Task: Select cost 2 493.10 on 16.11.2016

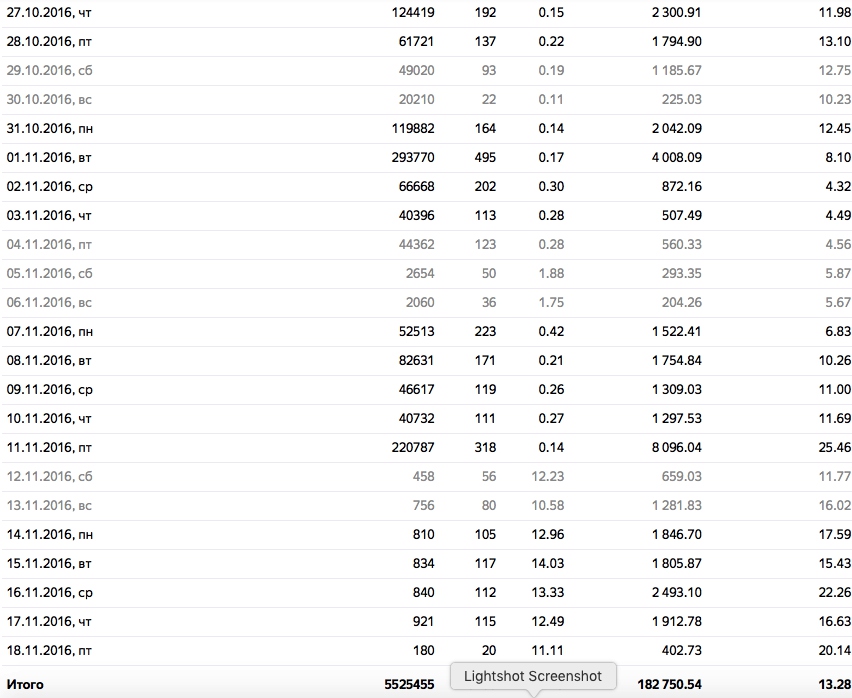Action: click(676, 593)
